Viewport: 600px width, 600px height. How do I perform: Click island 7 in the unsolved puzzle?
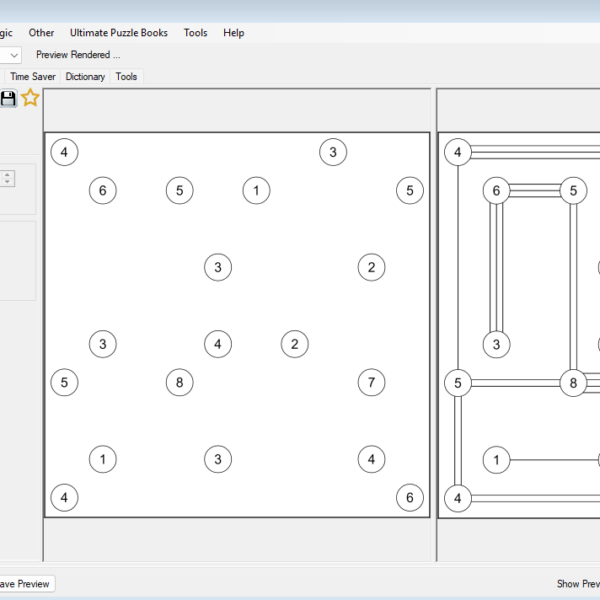click(x=371, y=382)
